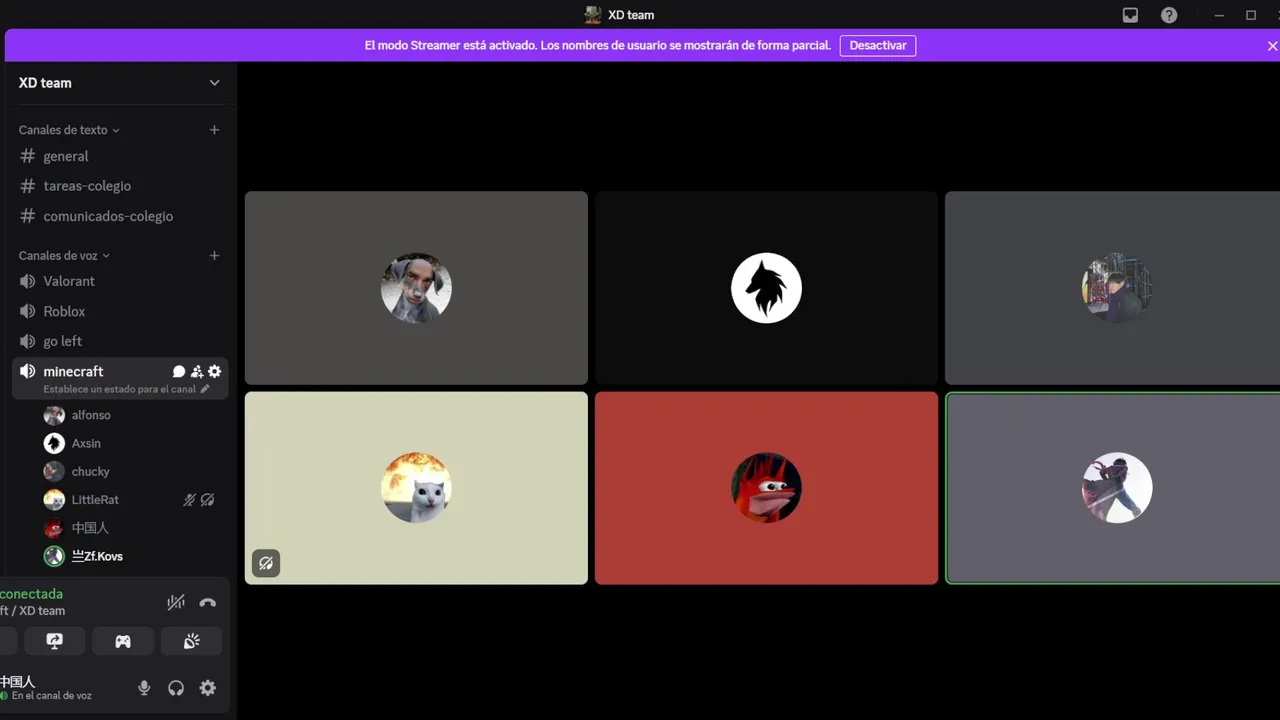Open the soundboard button

[x=192, y=641]
